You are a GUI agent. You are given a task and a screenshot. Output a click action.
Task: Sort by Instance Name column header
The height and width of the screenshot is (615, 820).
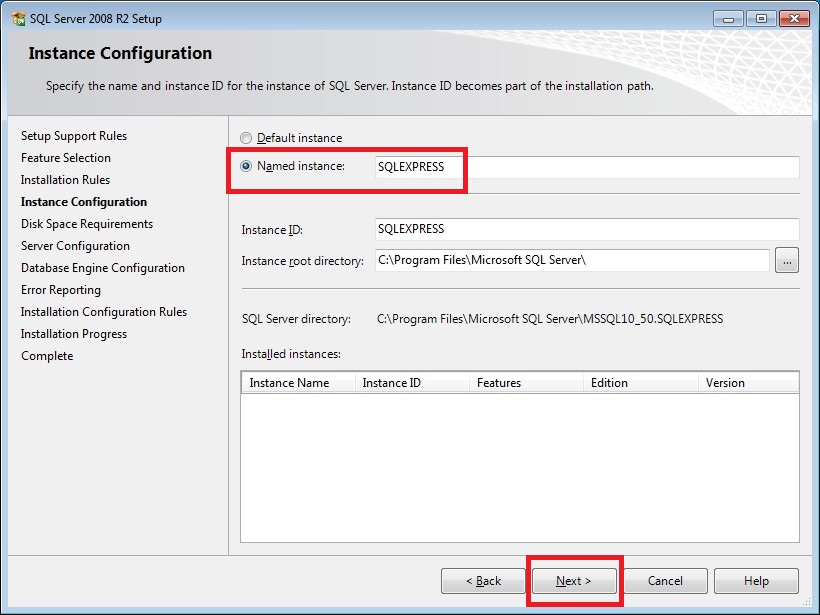(x=298, y=383)
